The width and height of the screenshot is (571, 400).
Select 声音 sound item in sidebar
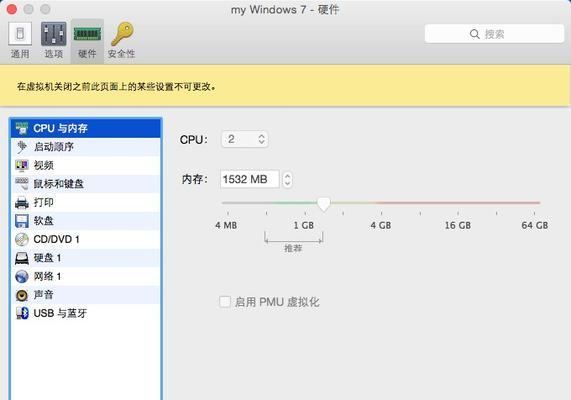(x=86, y=295)
